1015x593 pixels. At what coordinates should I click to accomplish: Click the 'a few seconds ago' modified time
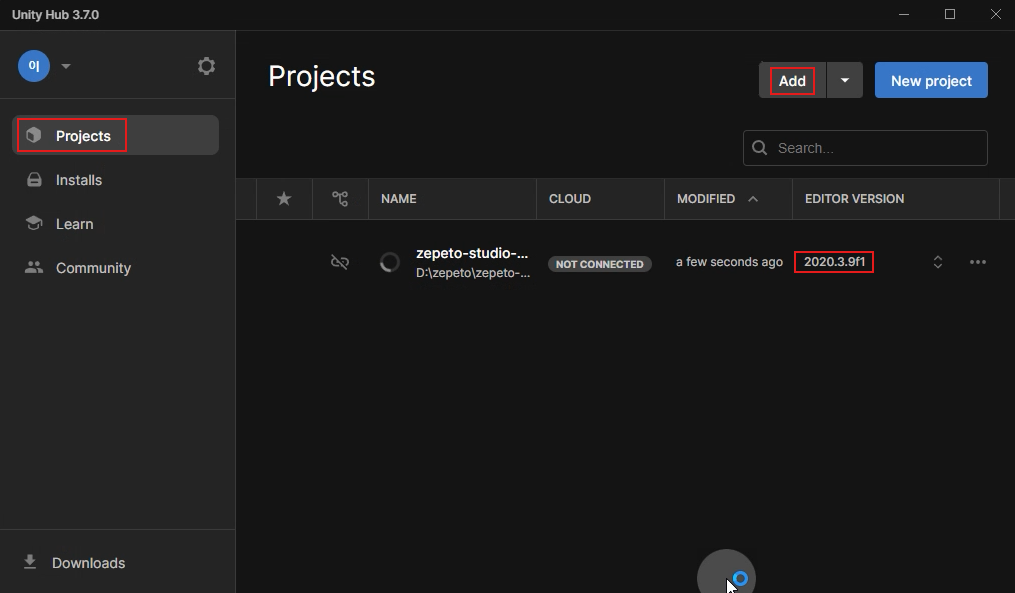point(730,262)
